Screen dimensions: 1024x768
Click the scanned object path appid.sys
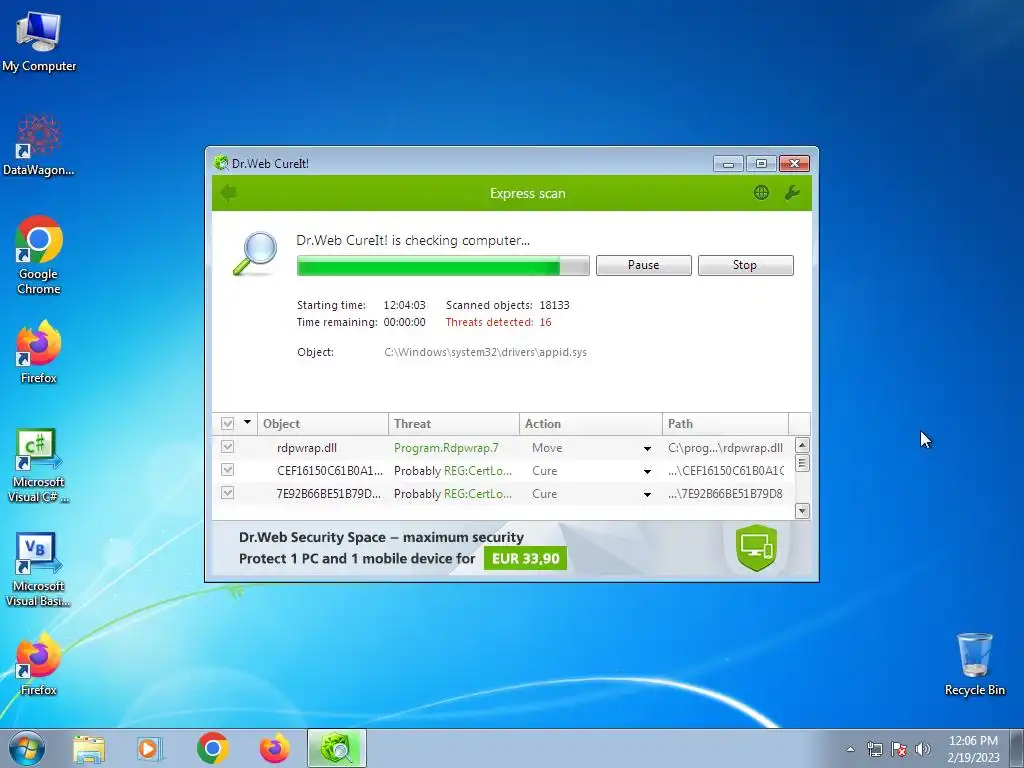click(485, 353)
